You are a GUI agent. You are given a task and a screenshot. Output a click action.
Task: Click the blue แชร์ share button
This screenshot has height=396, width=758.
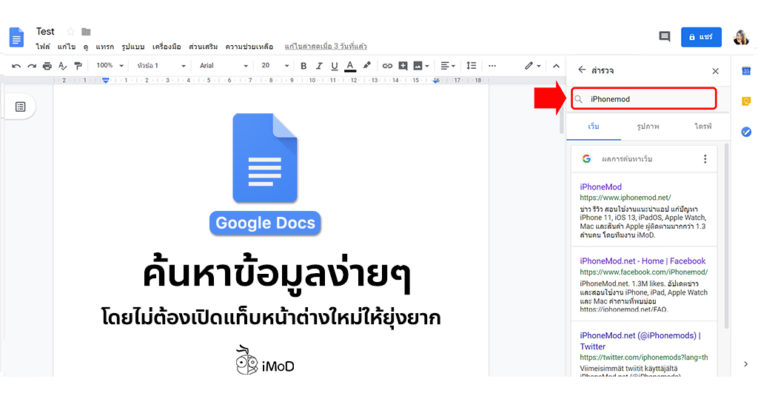(x=701, y=37)
